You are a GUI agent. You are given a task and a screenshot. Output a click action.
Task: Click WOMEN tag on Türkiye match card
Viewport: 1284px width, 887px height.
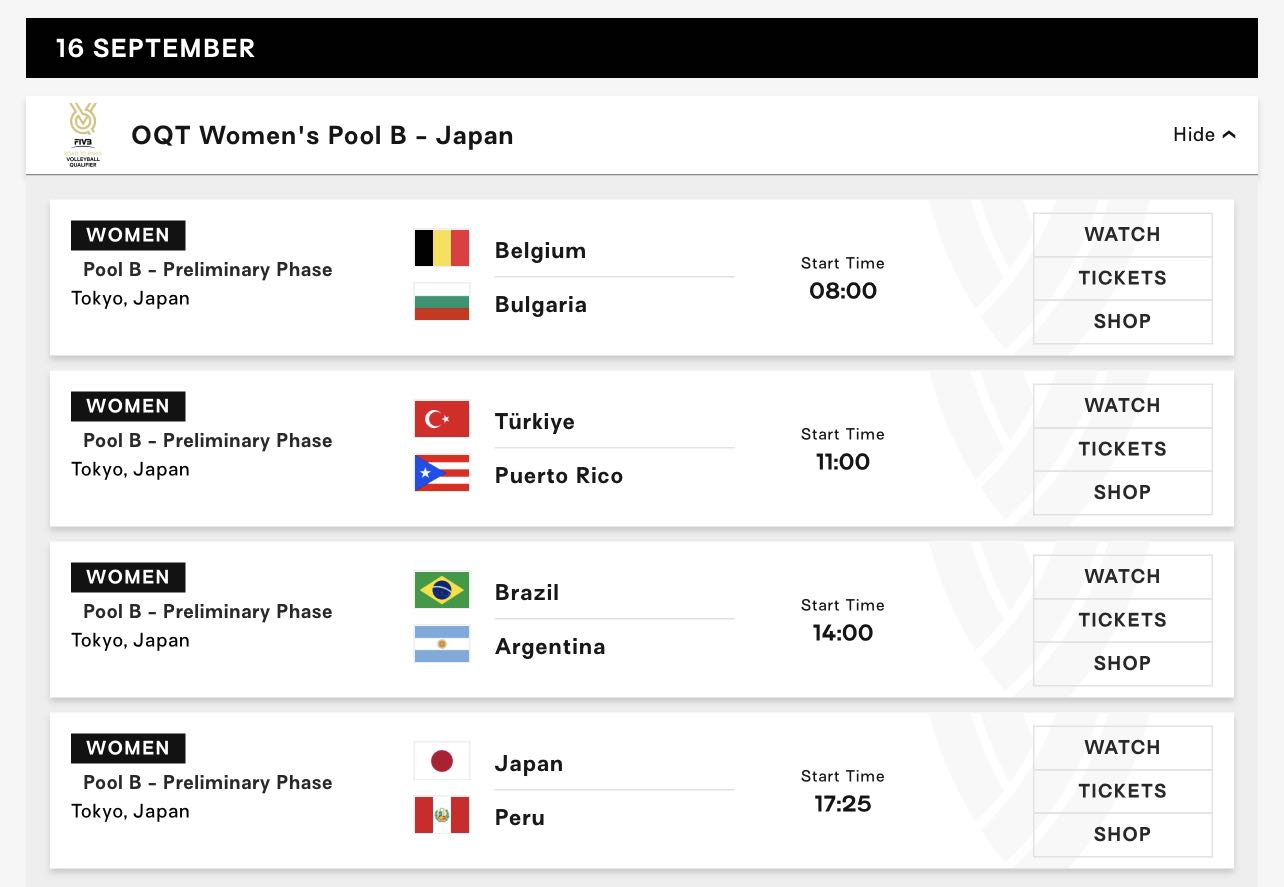pyautogui.click(x=128, y=406)
